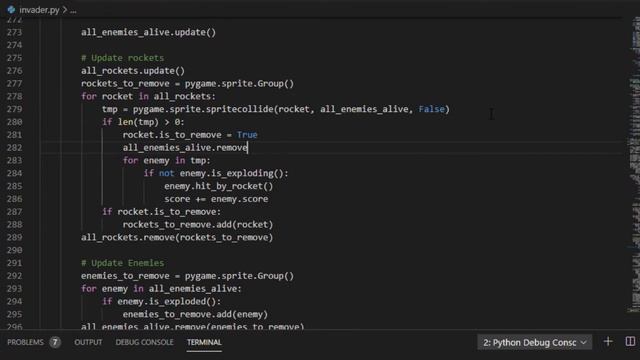
Task: Click 'if rocket.is_to_remove:' on line 287
Action: click(x=161, y=212)
